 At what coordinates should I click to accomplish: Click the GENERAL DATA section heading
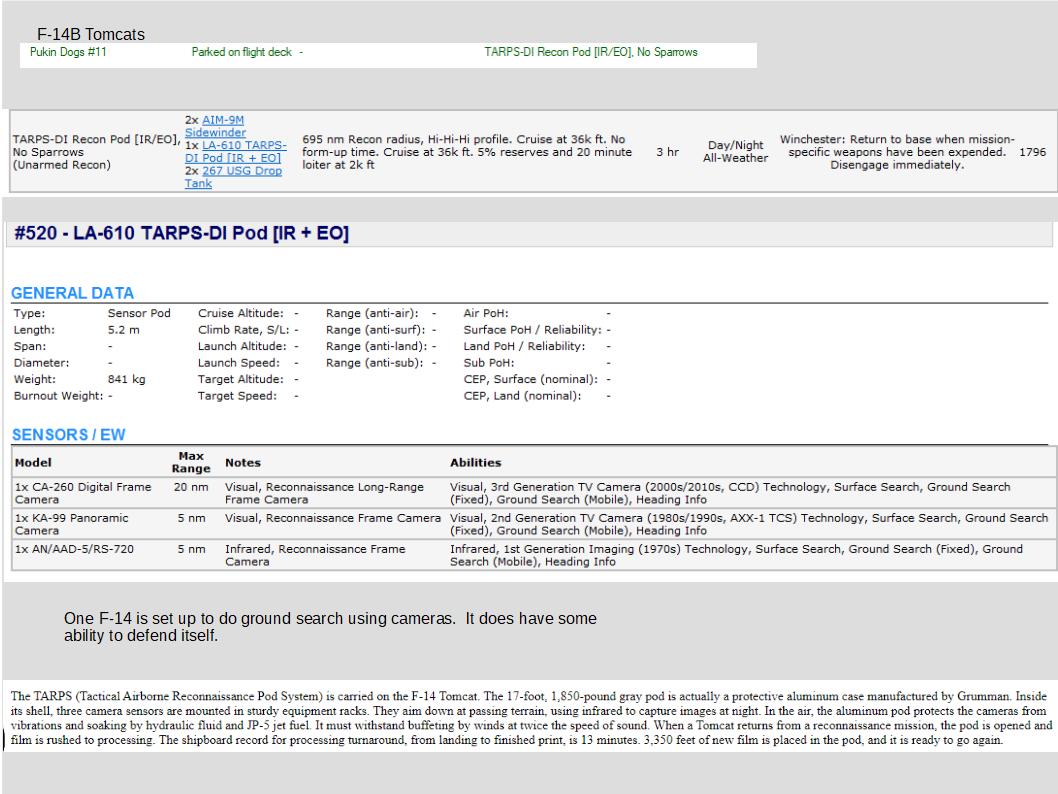pos(72,293)
